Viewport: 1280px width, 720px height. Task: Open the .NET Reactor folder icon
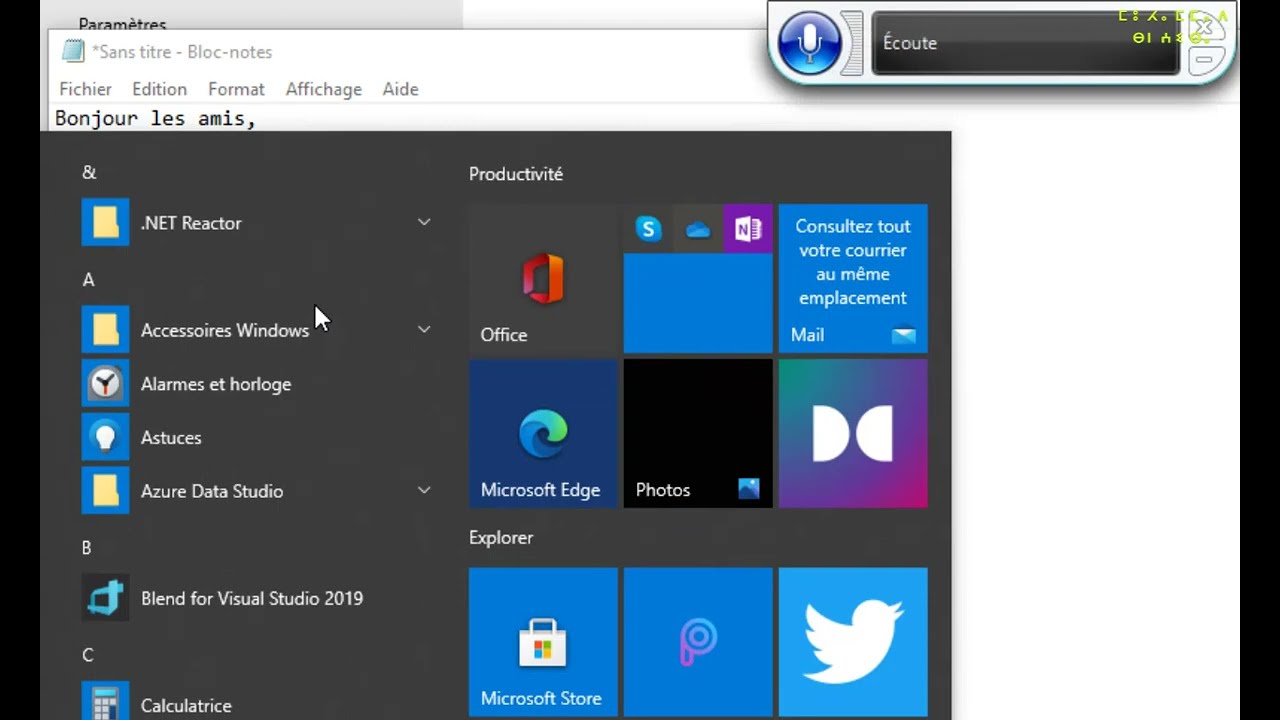pos(105,222)
